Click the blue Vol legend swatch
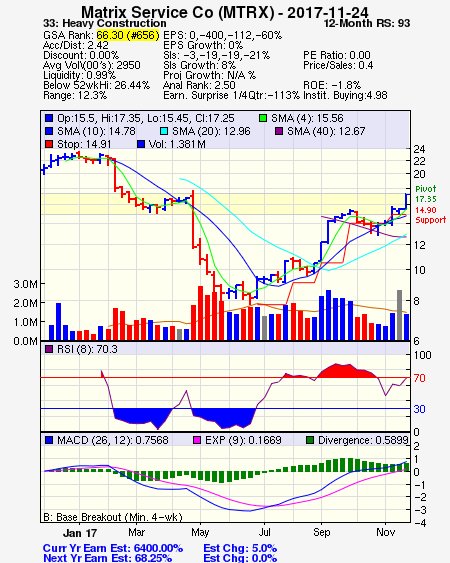Screen dimensions: 450x563 [x=141, y=144]
